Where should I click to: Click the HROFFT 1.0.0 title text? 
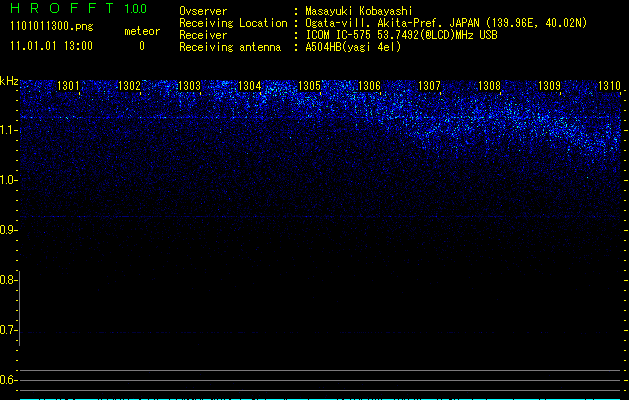79,8
